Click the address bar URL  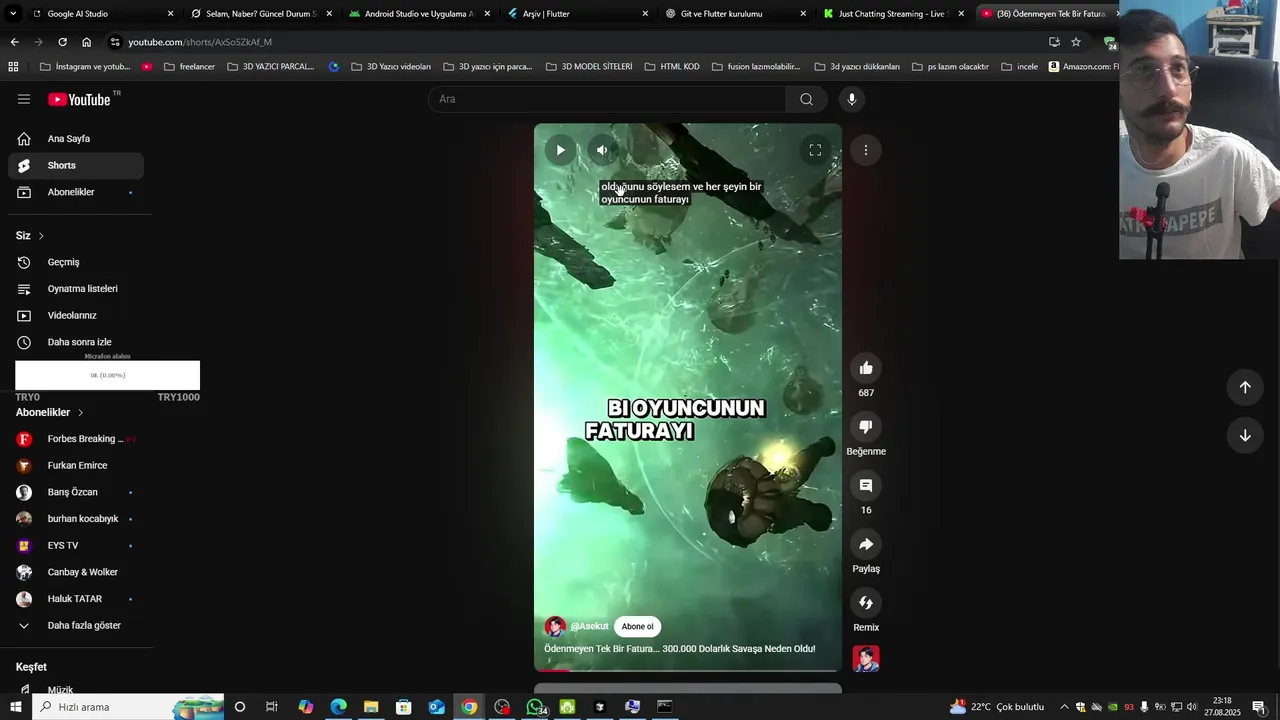click(200, 42)
